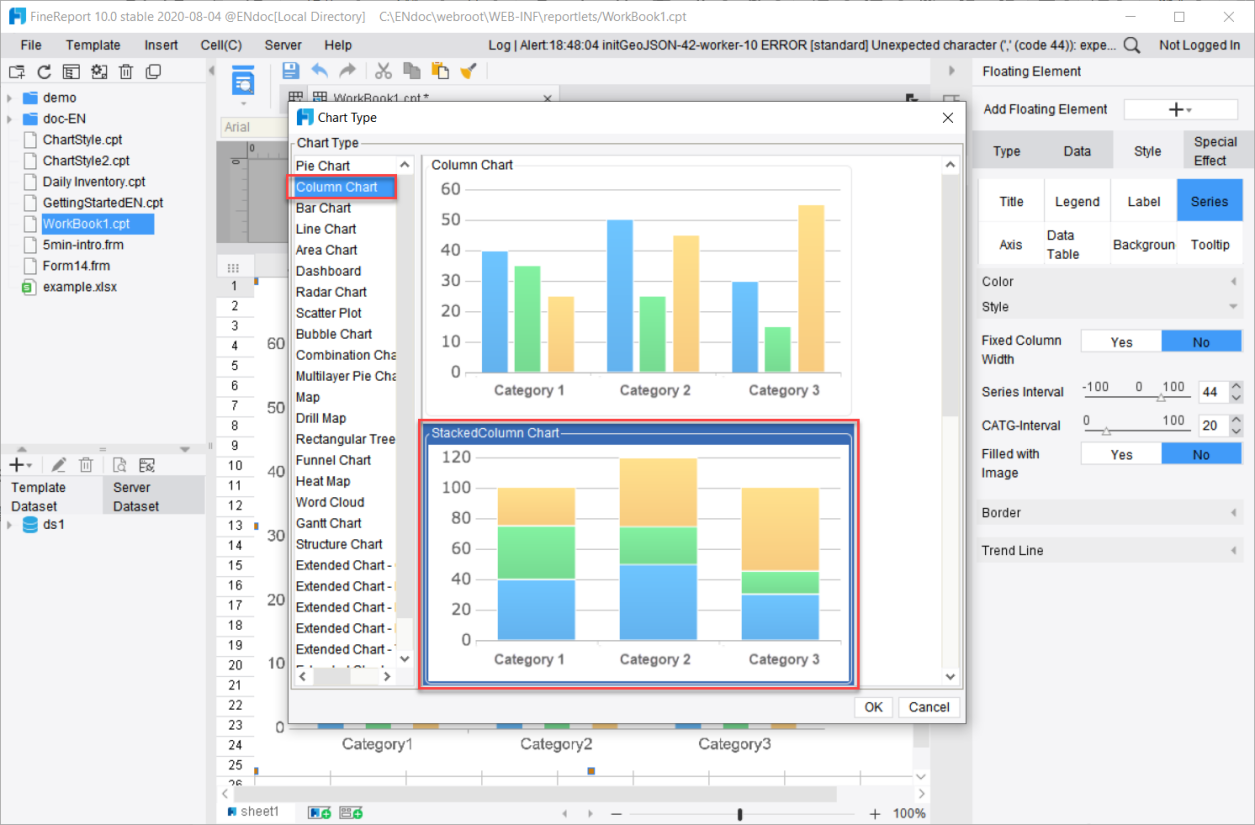Click the Save icon in the toolbar
1255x825 pixels.
tap(290, 71)
